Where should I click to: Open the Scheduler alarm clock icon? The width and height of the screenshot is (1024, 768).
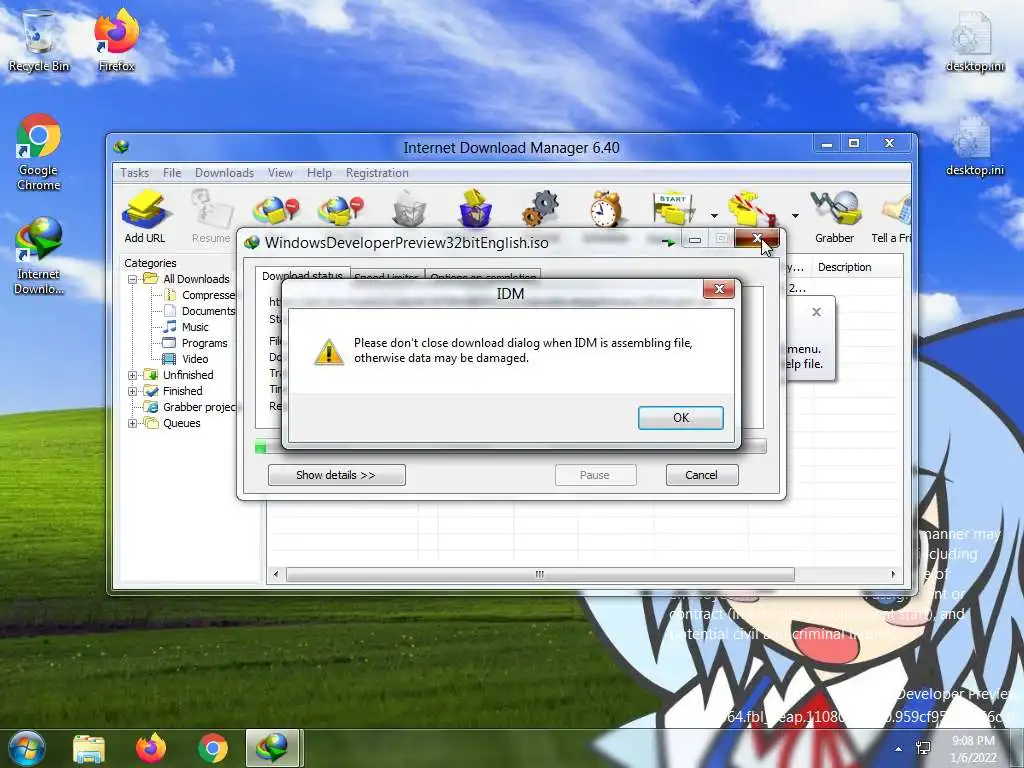click(606, 209)
